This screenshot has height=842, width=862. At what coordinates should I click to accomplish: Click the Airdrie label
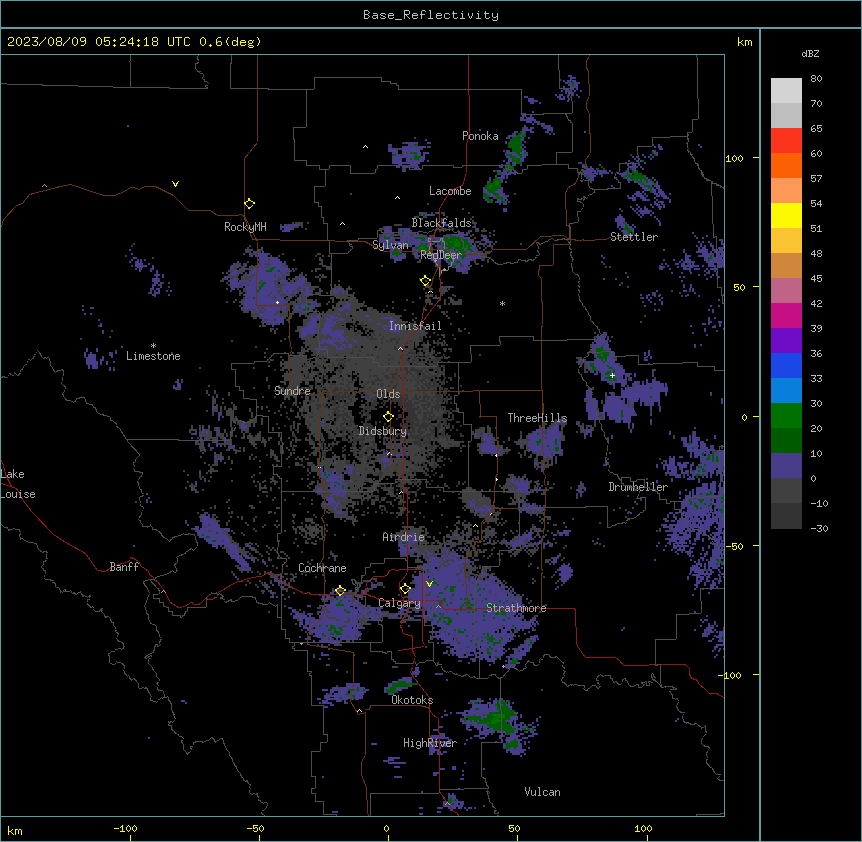tap(403, 537)
